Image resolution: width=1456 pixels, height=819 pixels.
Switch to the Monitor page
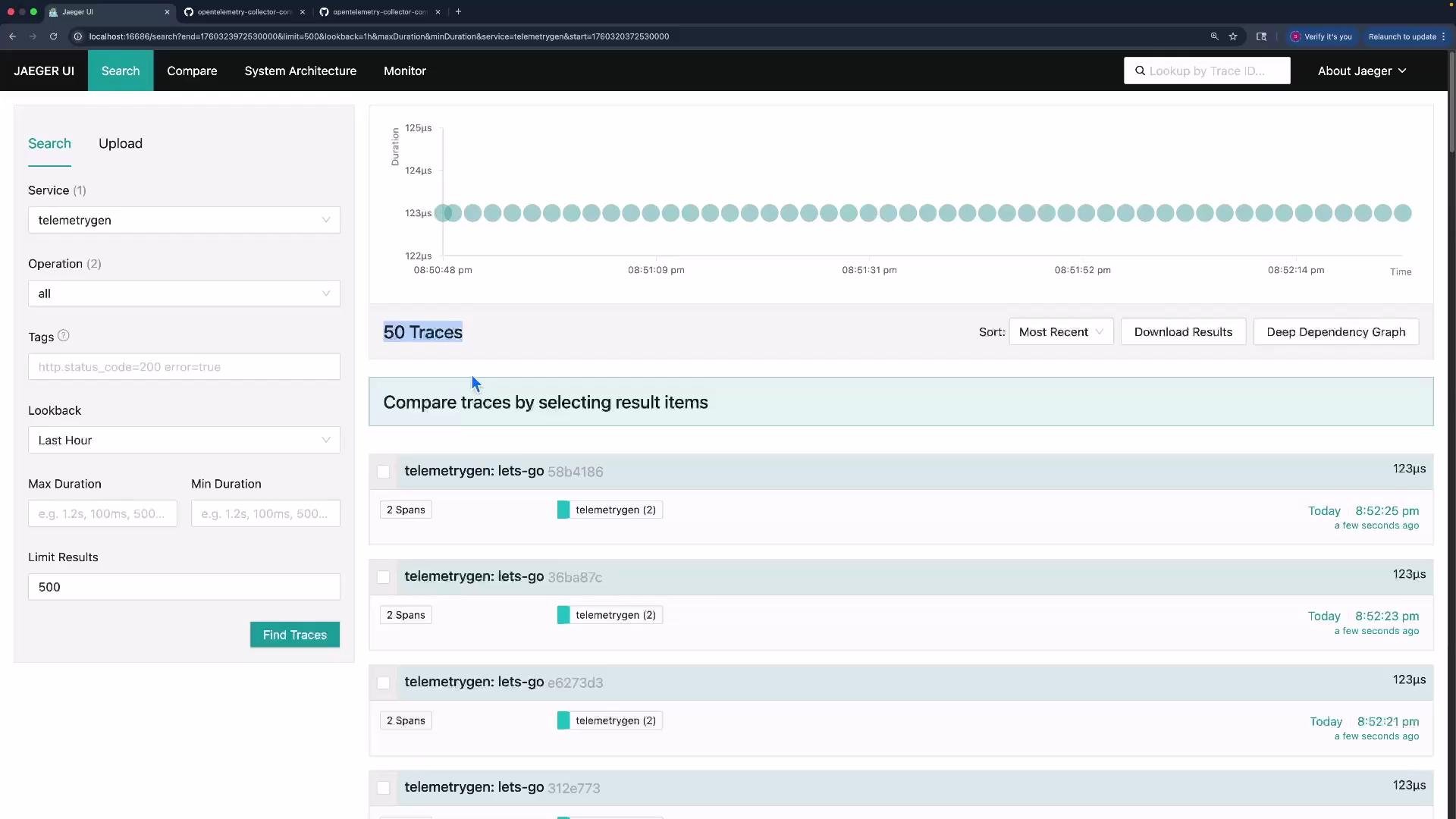pos(405,71)
